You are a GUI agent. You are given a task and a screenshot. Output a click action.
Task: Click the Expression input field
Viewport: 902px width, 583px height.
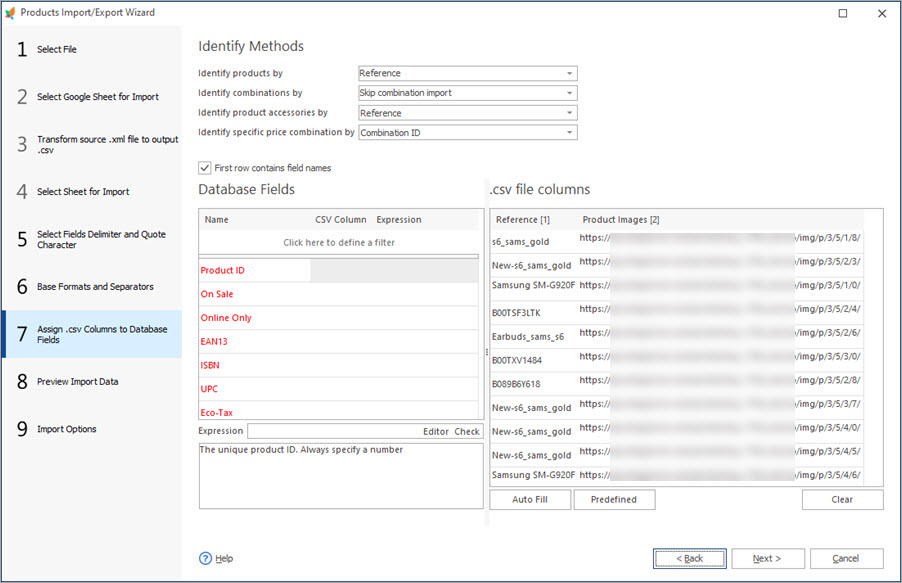pos(334,431)
